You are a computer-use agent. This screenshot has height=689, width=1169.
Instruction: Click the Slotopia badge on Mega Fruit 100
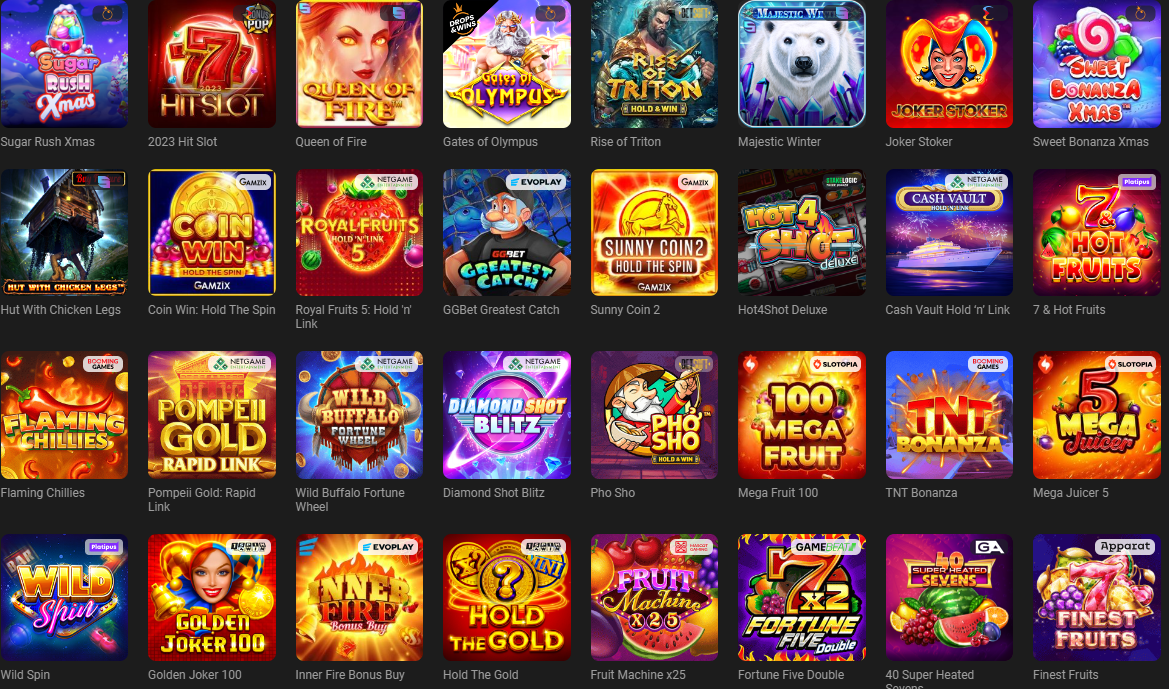pos(835,364)
